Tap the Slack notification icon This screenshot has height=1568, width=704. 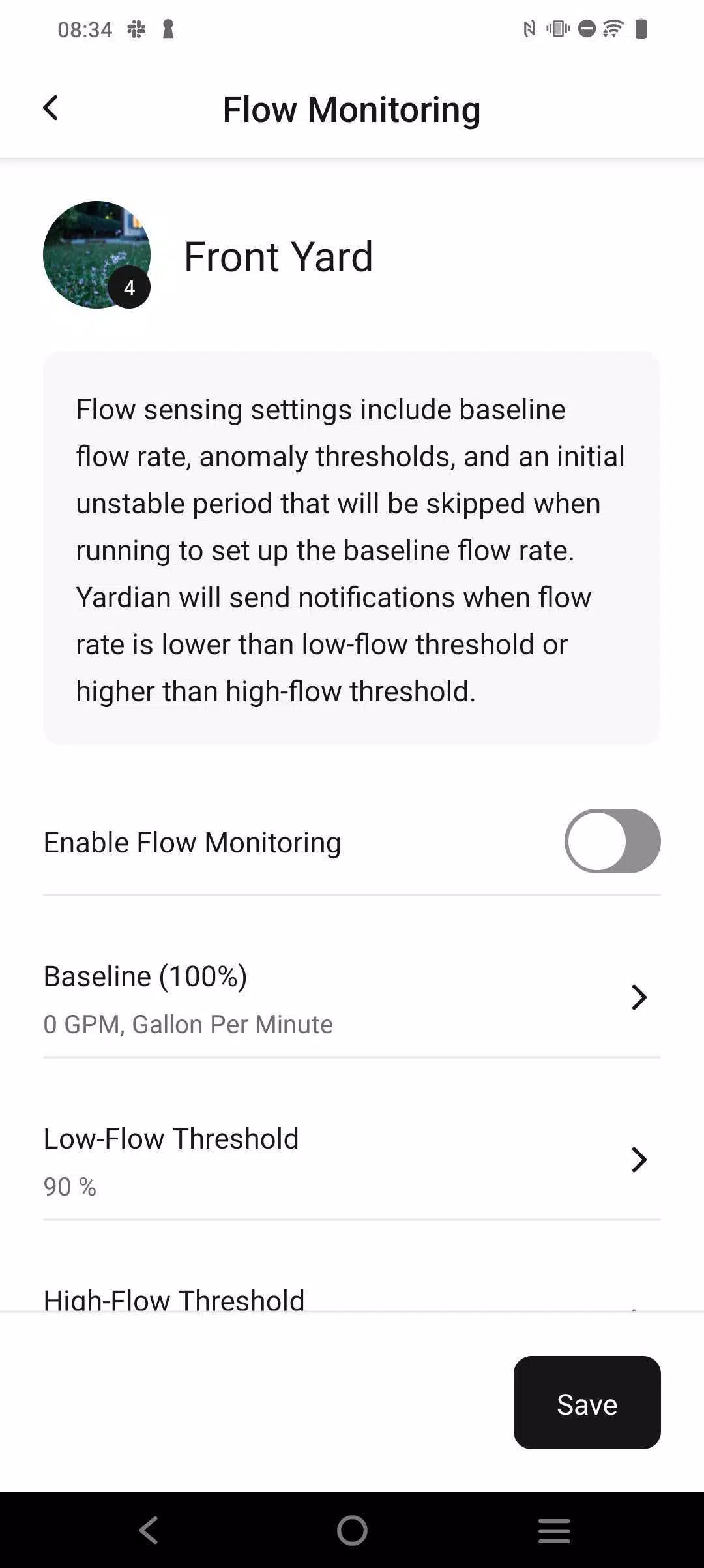pos(136,29)
